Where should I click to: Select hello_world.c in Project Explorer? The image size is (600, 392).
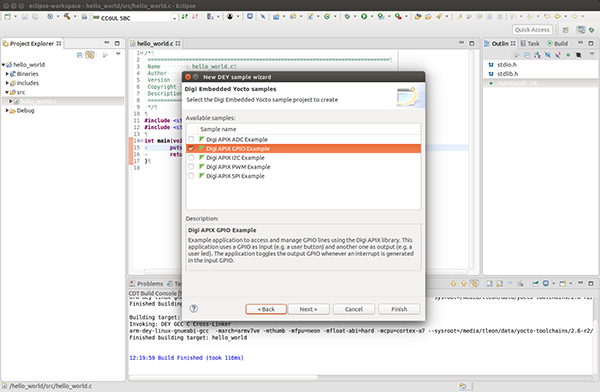pyautogui.click(x=38, y=101)
